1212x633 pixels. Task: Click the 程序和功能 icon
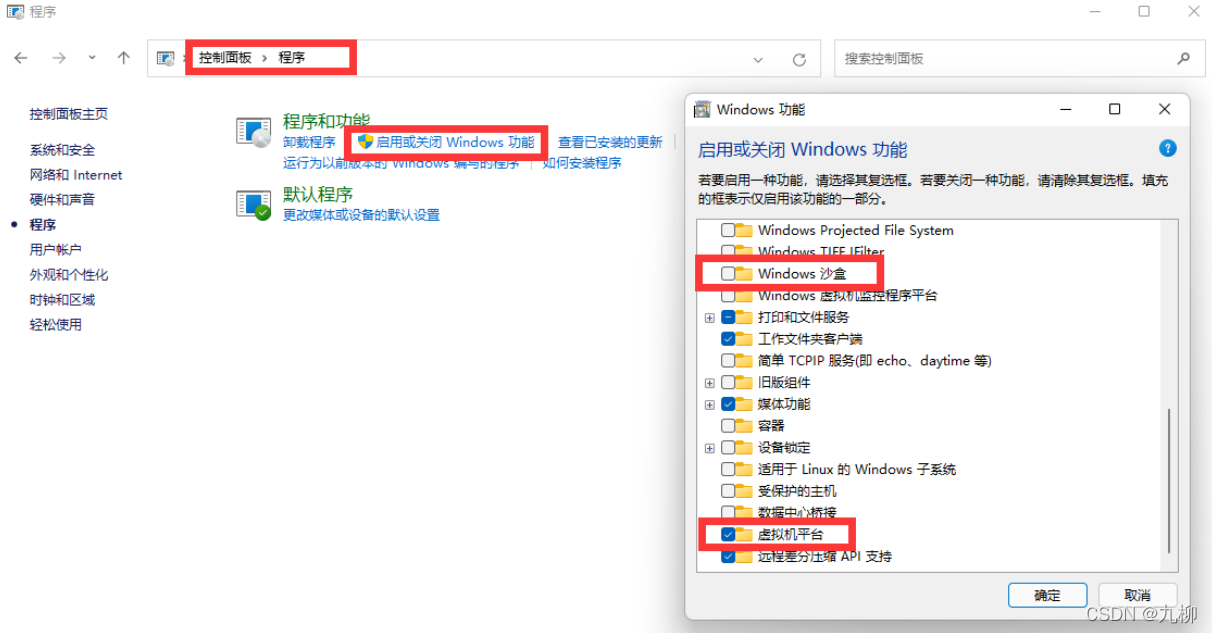pos(254,131)
